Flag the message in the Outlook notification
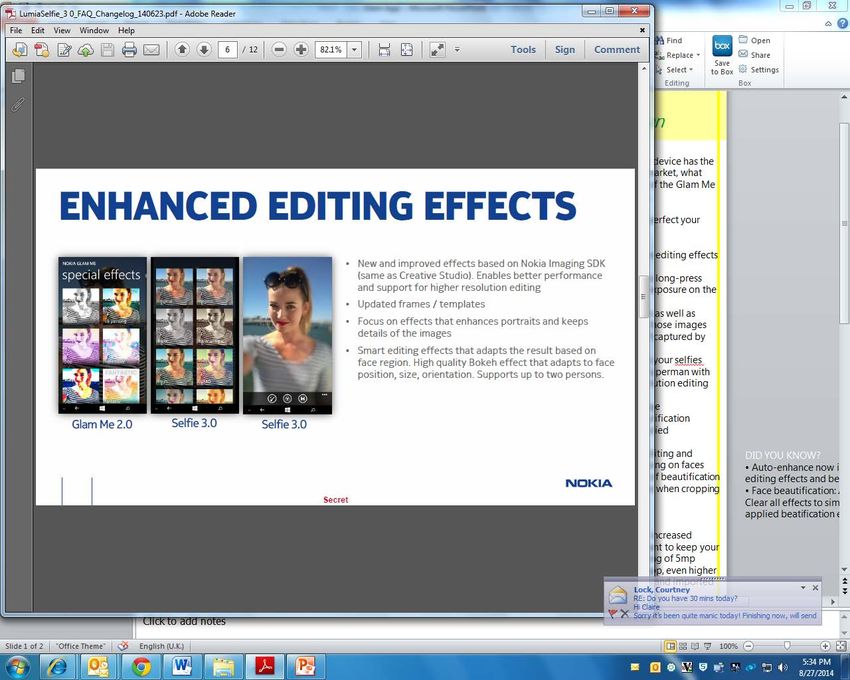This screenshot has width=850, height=680. click(613, 614)
